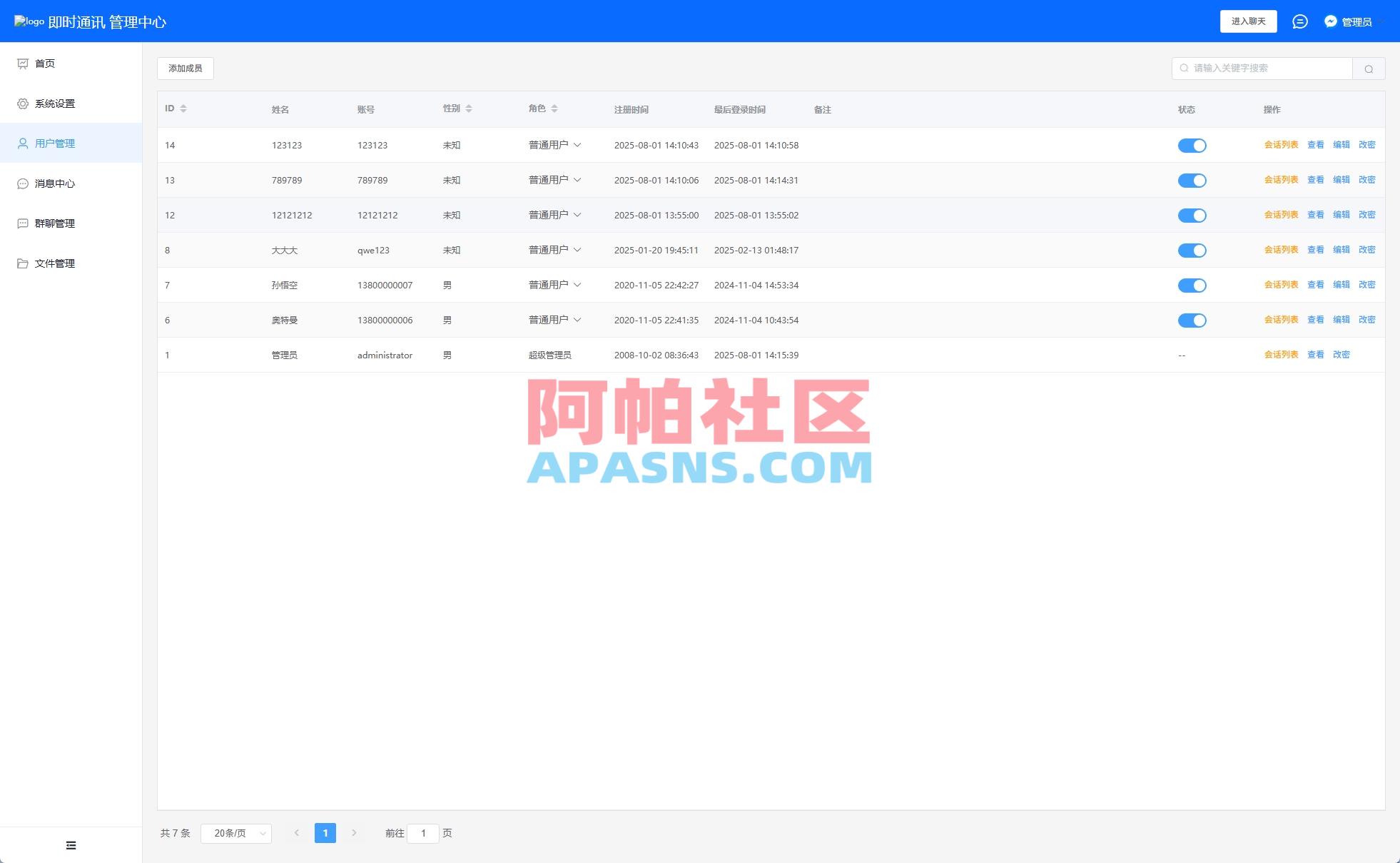Image resolution: width=1400 pixels, height=863 pixels.
Task: Click the 添加成员 button
Action: 185,68
